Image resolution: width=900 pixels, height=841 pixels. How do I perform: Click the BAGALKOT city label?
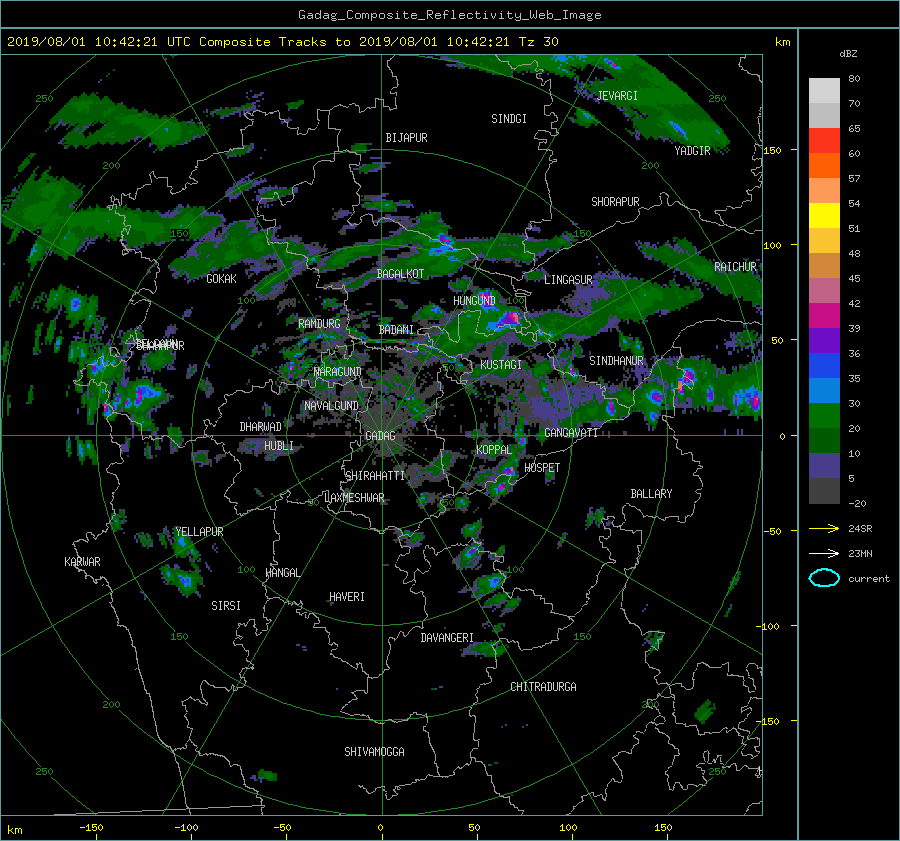coord(400,274)
